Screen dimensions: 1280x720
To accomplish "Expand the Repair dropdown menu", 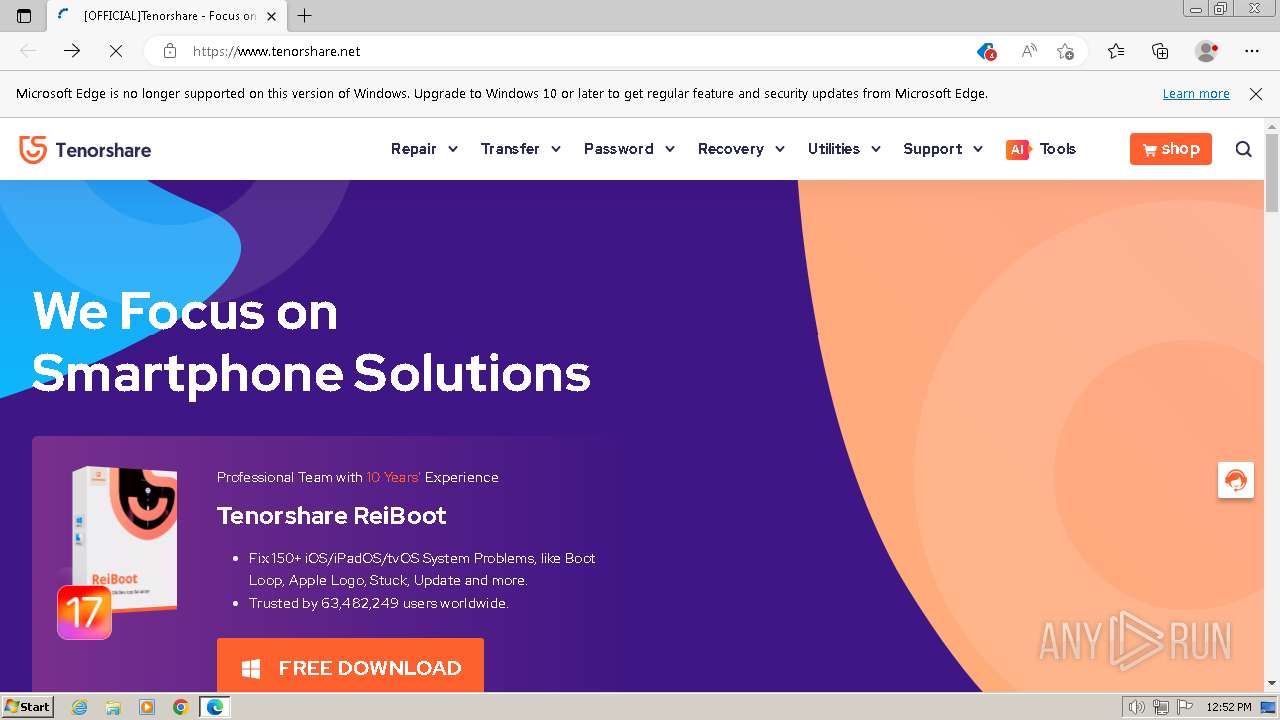I will point(424,149).
